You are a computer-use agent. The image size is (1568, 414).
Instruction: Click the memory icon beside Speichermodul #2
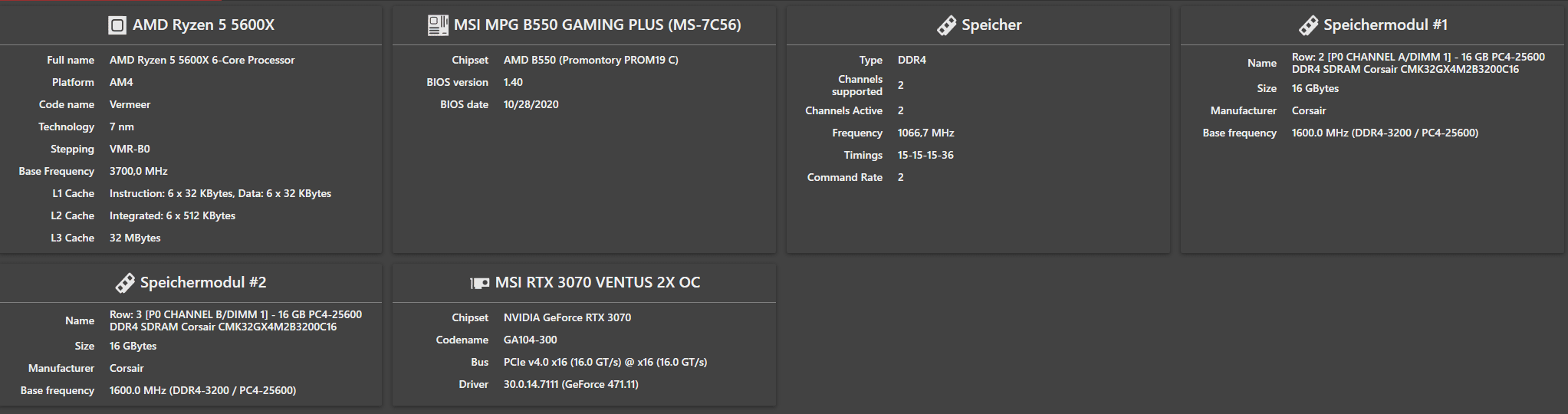click(125, 283)
